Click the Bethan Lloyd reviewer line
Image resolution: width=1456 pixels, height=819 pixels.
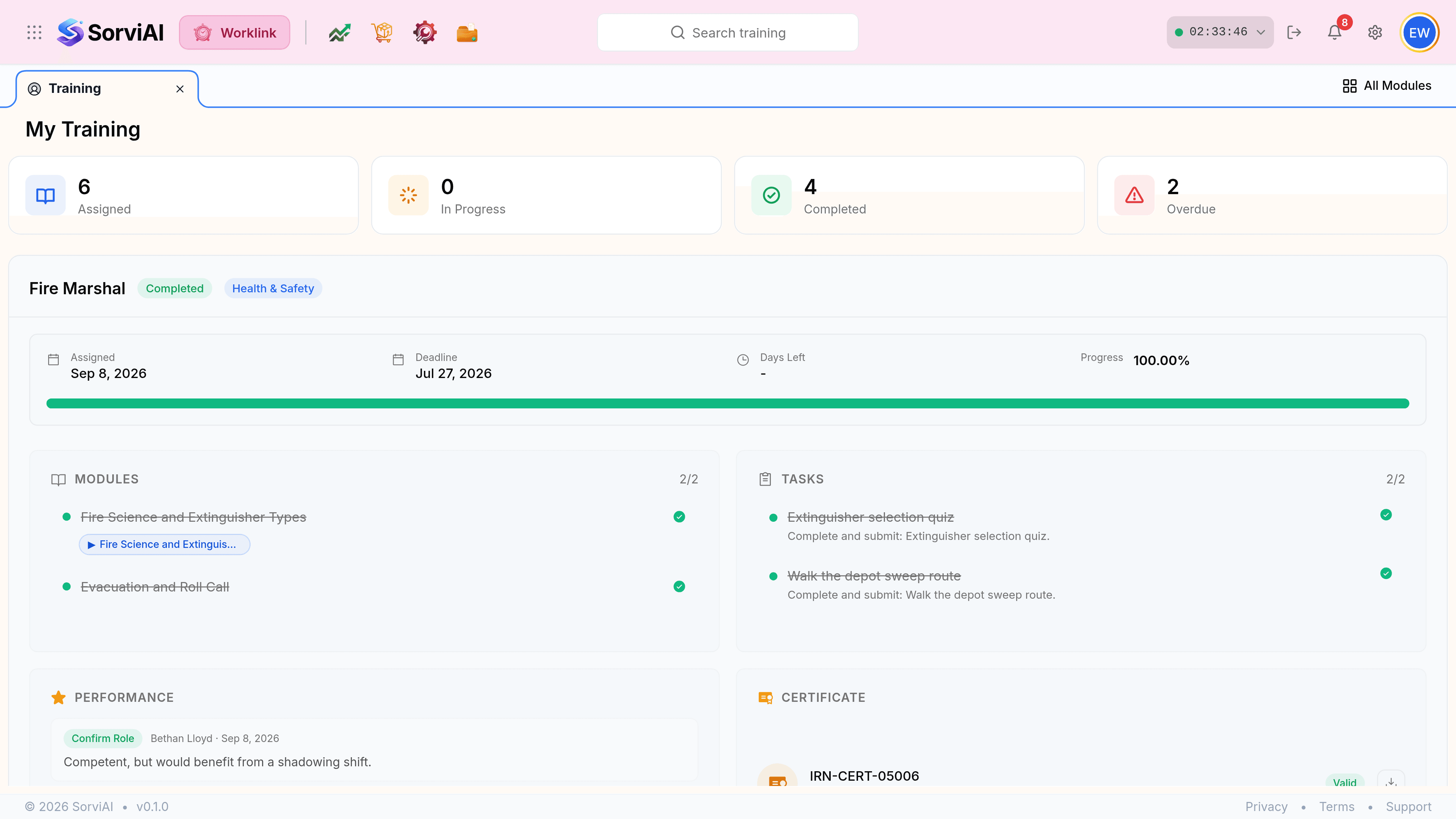click(x=215, y=738)
